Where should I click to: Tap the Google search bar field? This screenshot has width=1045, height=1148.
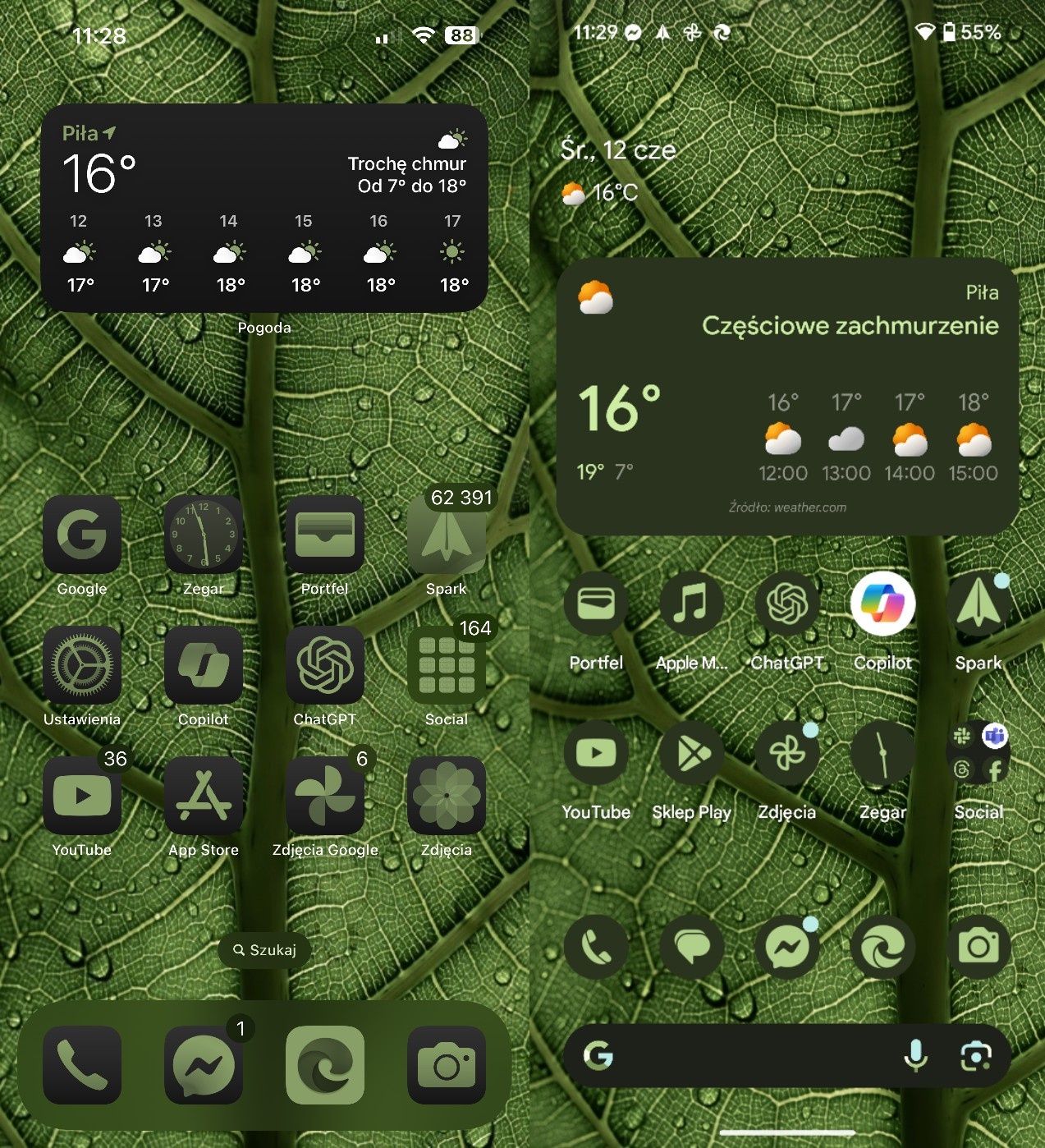coord(786,1055)
